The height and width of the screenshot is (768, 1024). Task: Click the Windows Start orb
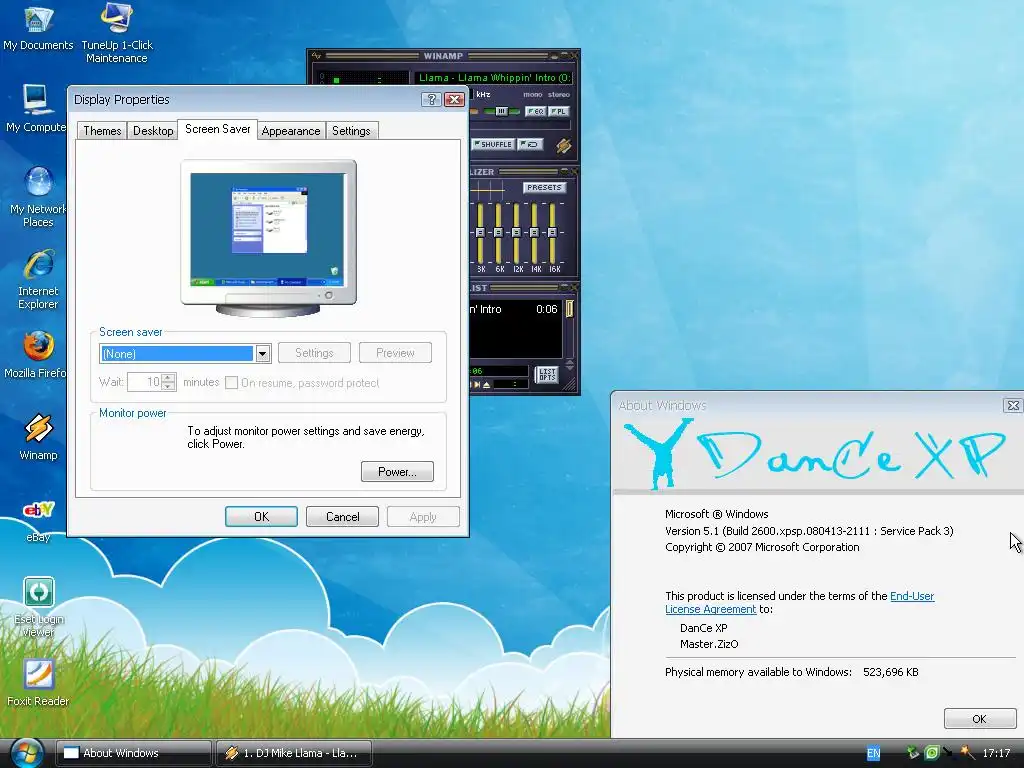click(26, 753)
